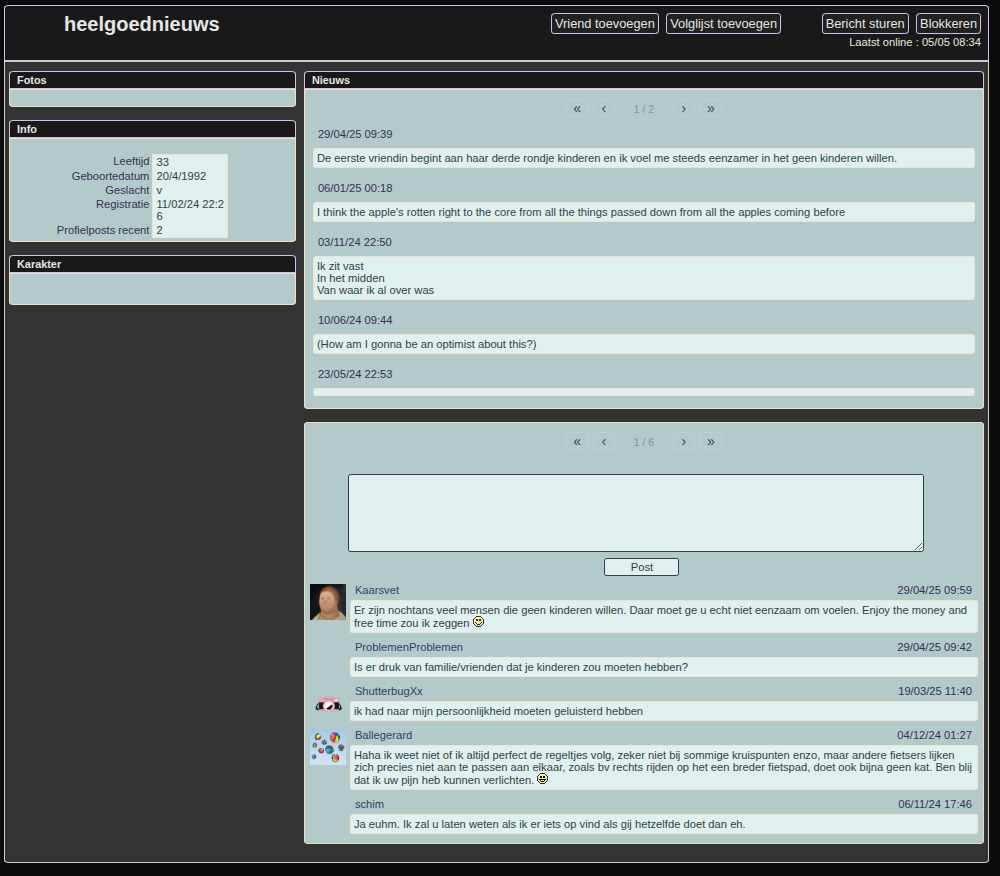This screenshot has width=1000, height=876.
Task: Select the Nieuws panel header
Action: click(x=644, y=80)
